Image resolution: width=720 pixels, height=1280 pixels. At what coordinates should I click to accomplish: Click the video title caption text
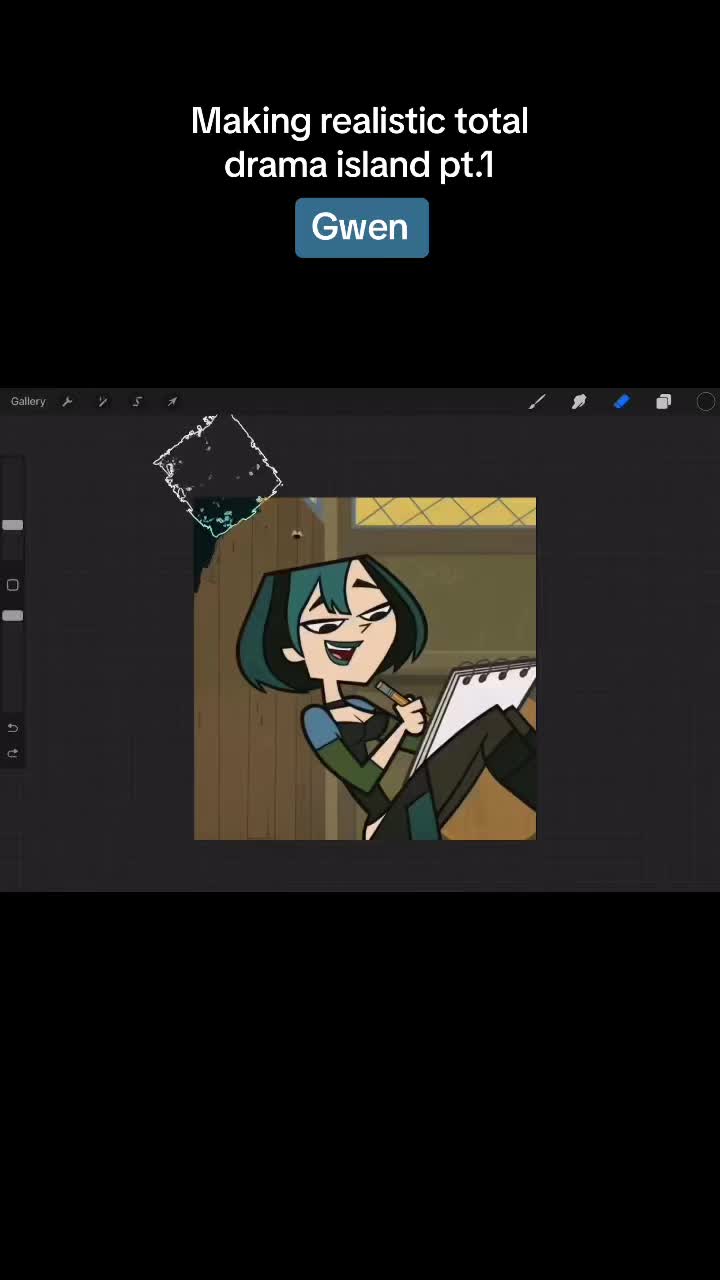point(360,142)
